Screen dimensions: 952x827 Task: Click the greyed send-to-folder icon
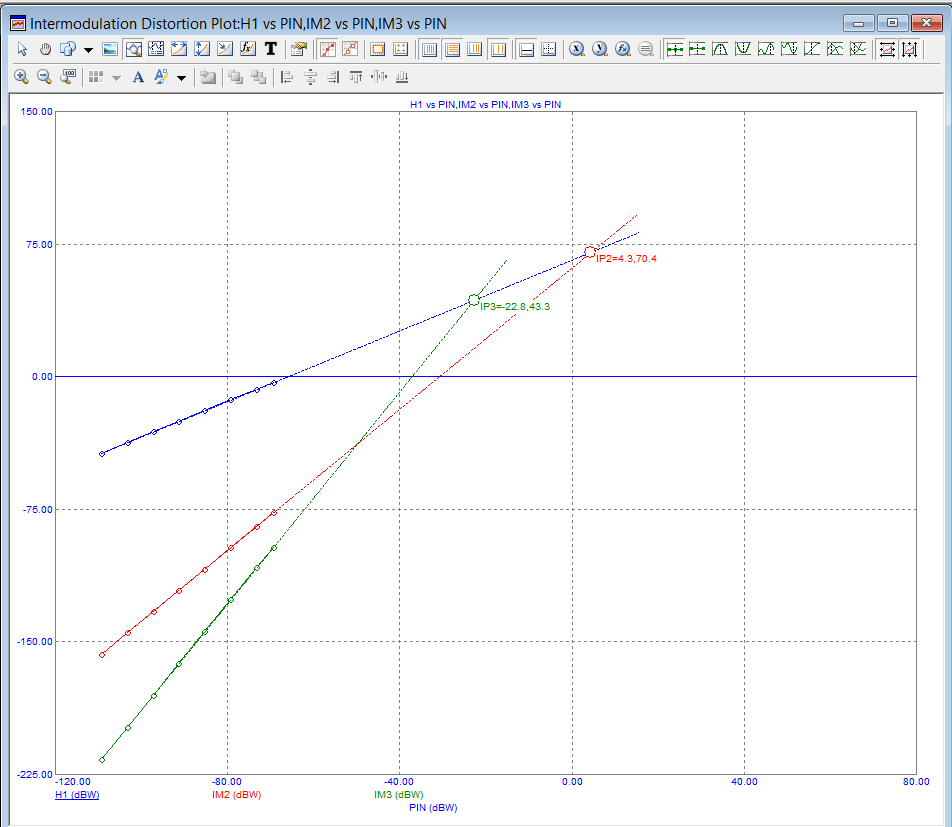coord(208,77)
